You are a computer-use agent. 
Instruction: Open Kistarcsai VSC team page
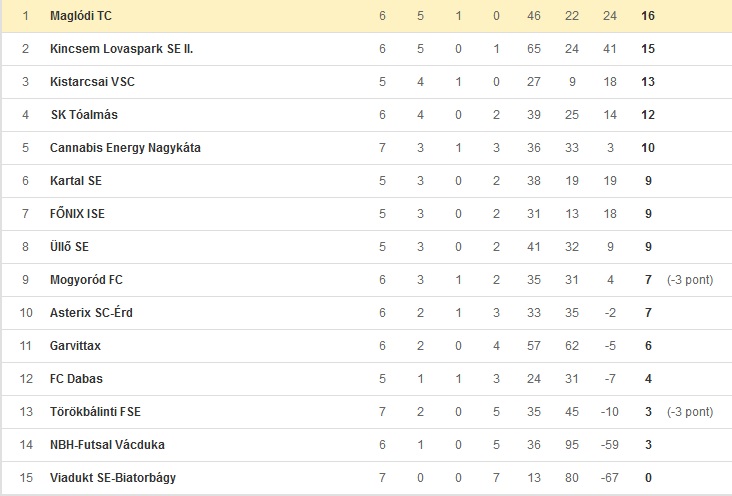(x=92, y=82)
